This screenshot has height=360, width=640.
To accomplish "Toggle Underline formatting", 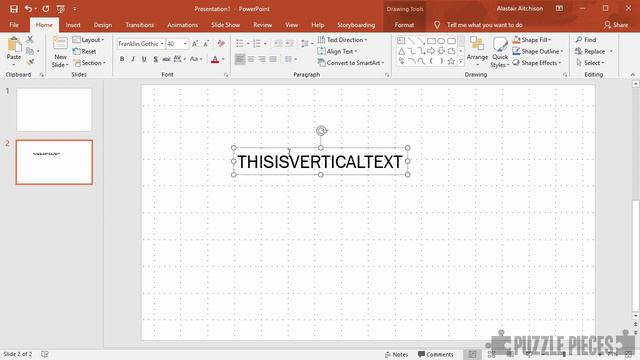I will coord(144,59).
